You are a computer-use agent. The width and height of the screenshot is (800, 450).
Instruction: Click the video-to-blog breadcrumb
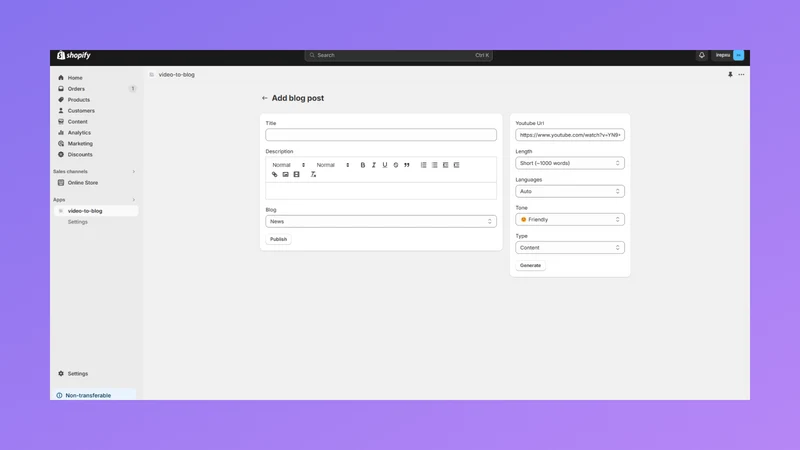[x=177, y=74]
